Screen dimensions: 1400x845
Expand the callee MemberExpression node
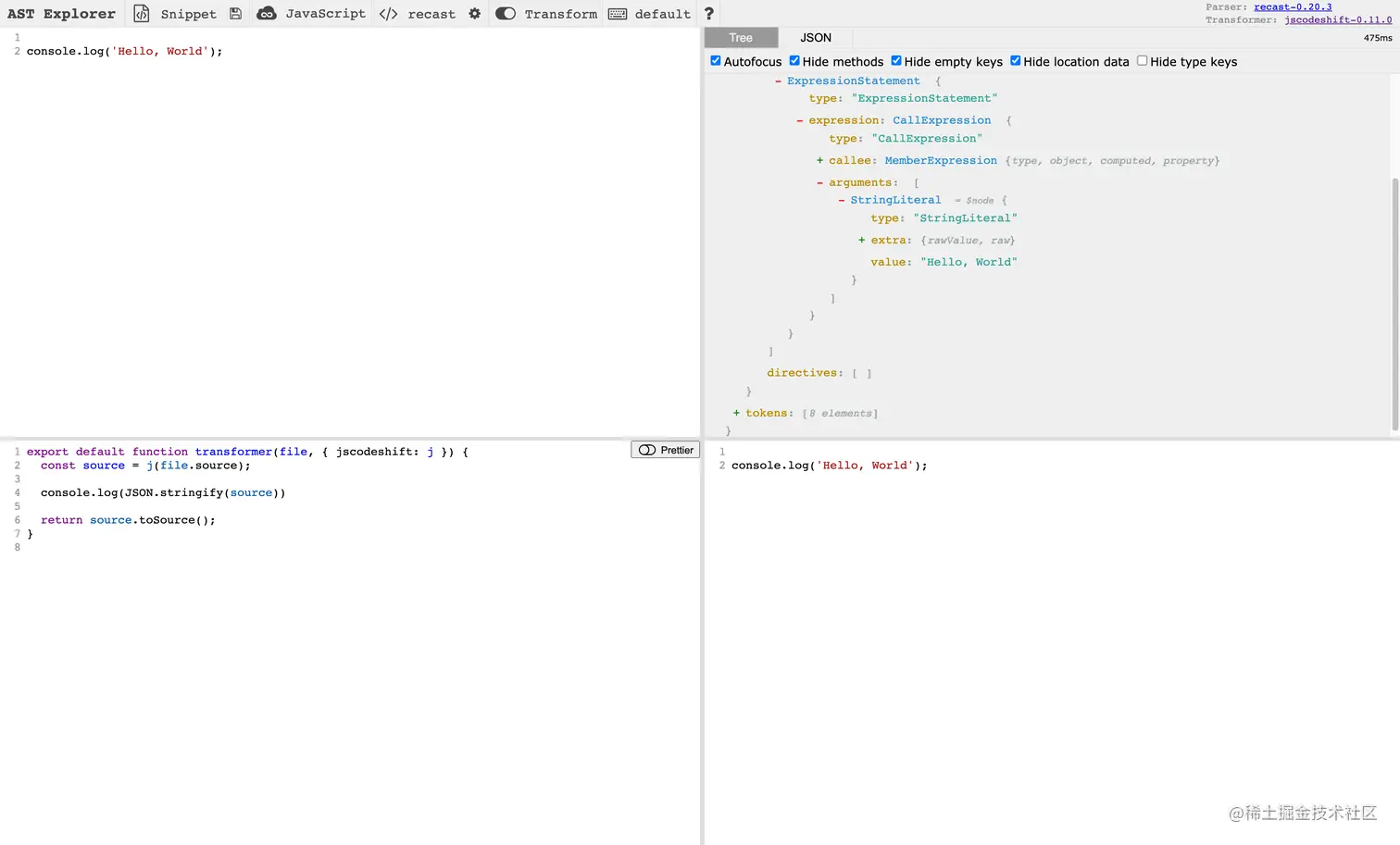point(819,161)
